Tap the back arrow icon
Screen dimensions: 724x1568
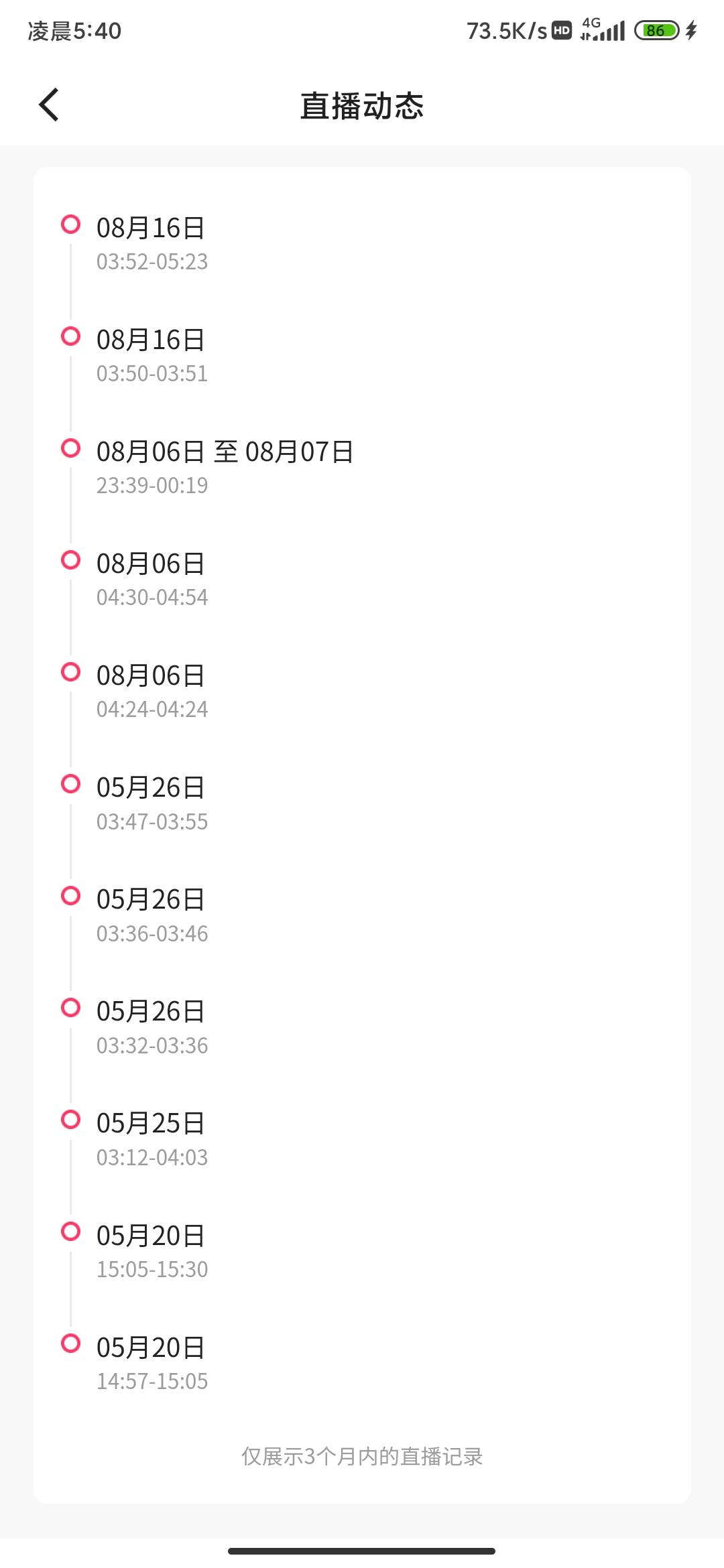[49, 105]
